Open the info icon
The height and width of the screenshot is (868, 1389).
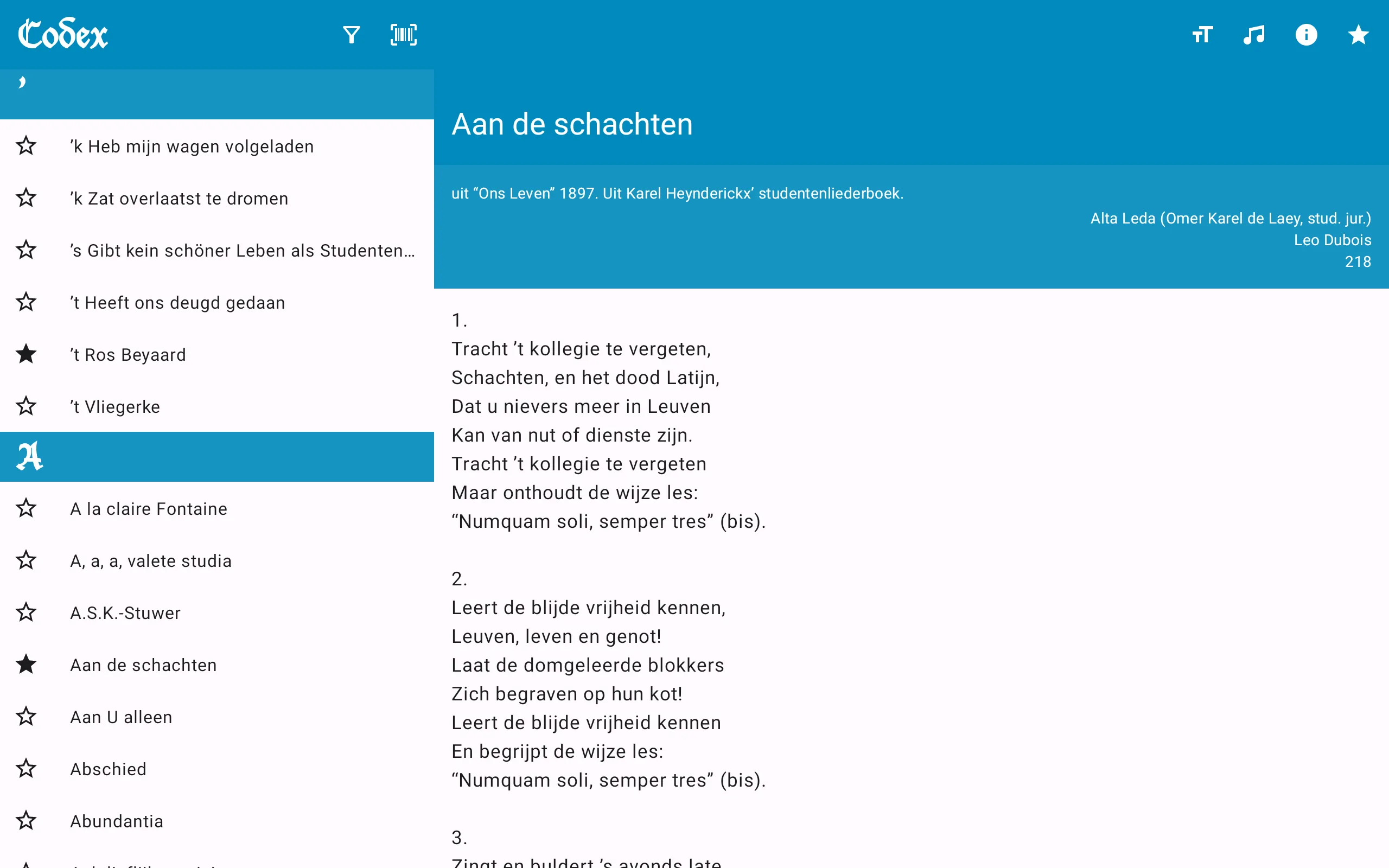(1306, 35)
